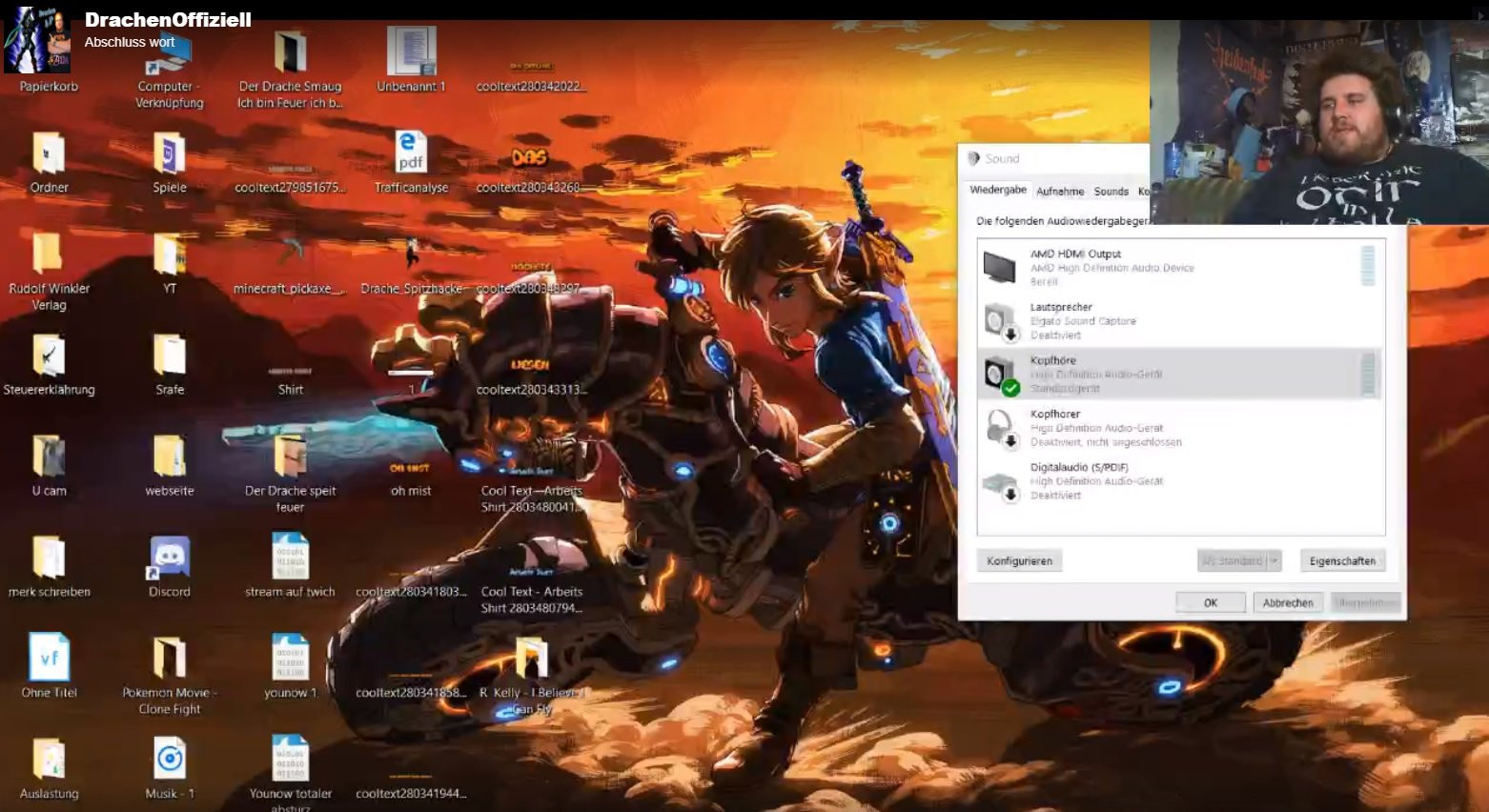The width and height of the screenshot is (1489, 812).
Task: Select the Steuererklährung folder icon
Action: point(49,365)
